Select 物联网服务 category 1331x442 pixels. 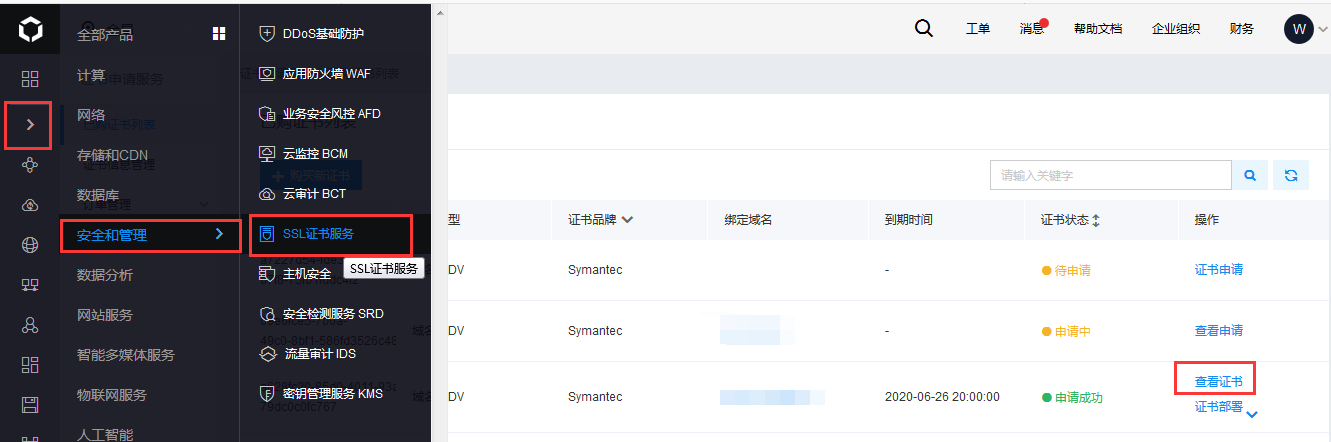112,395
